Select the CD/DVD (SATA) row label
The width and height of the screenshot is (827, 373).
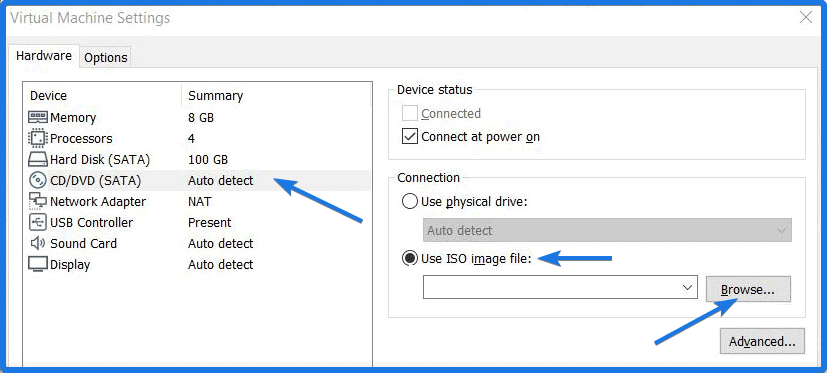click(x=95, y=181)
